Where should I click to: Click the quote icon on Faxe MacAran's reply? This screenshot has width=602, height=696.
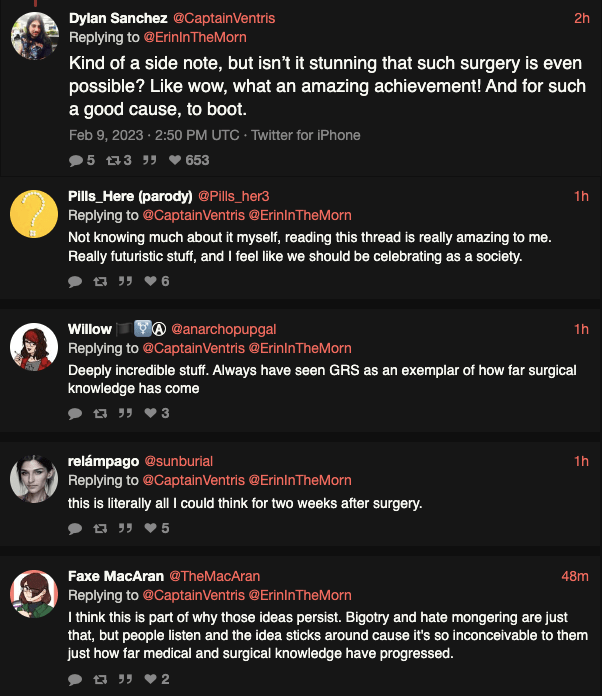126,679
